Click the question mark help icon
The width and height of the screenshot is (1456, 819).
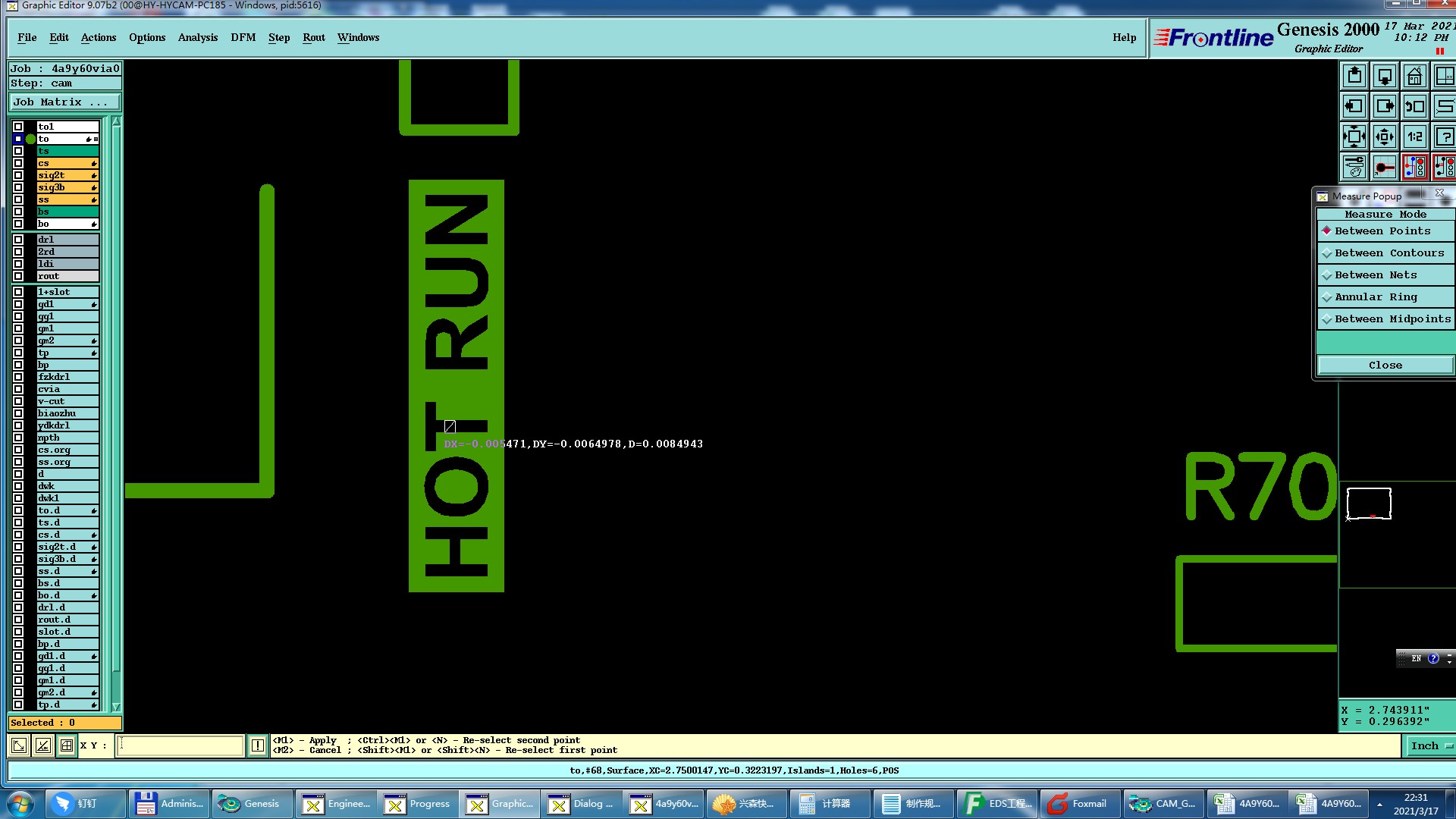(x=1444, y=137)
